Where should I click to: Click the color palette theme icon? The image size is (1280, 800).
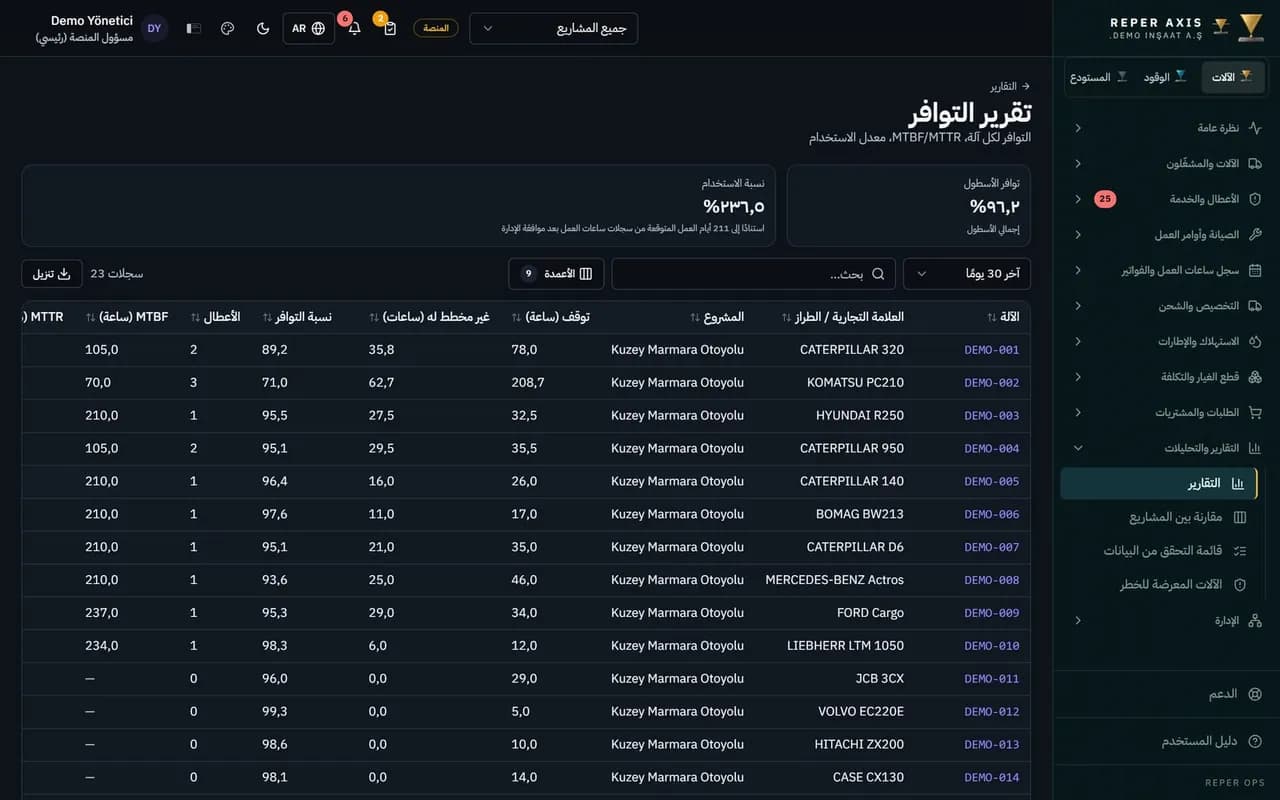click(227, 28)
